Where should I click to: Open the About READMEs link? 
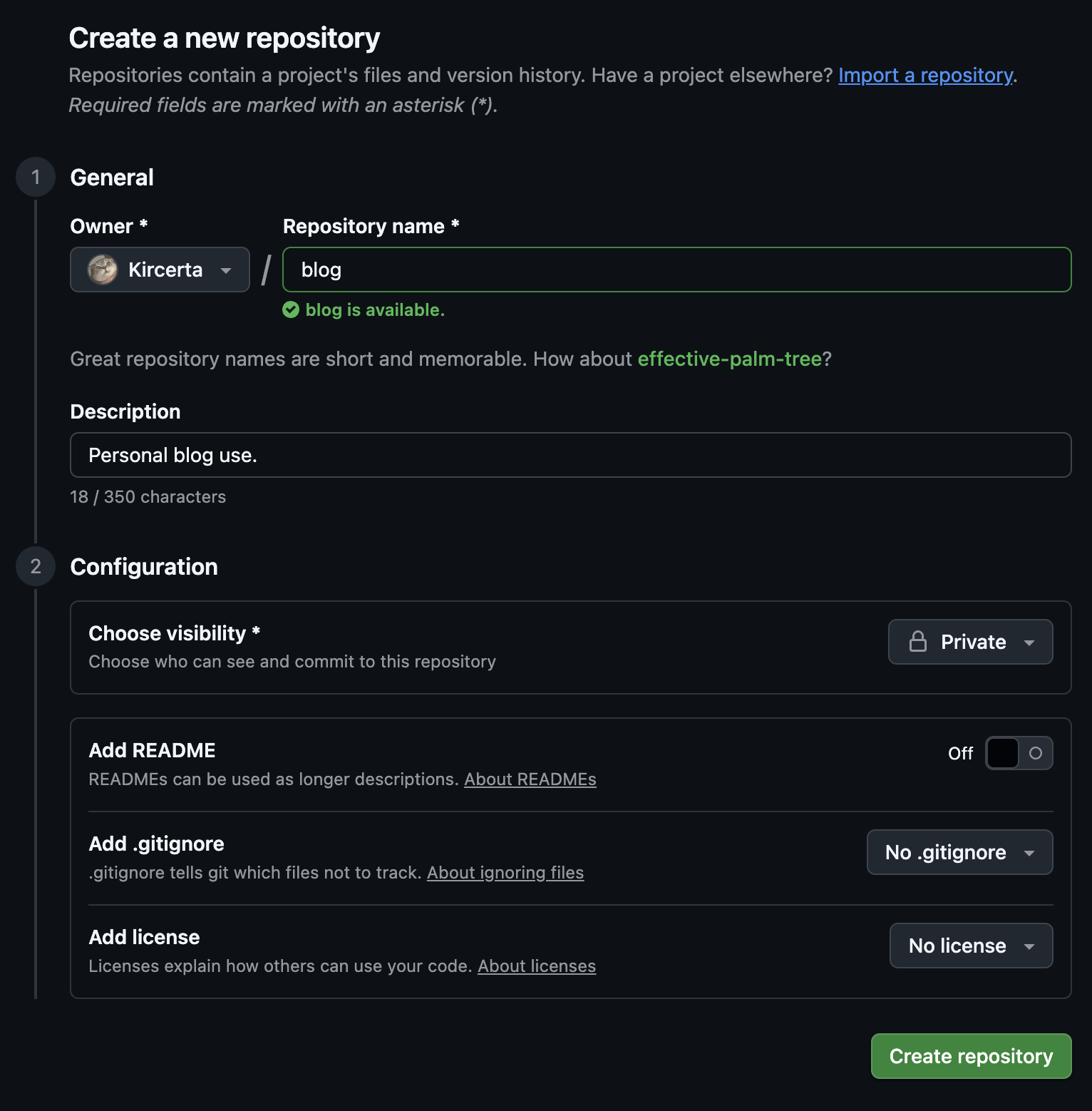click(x=530, y=779)
